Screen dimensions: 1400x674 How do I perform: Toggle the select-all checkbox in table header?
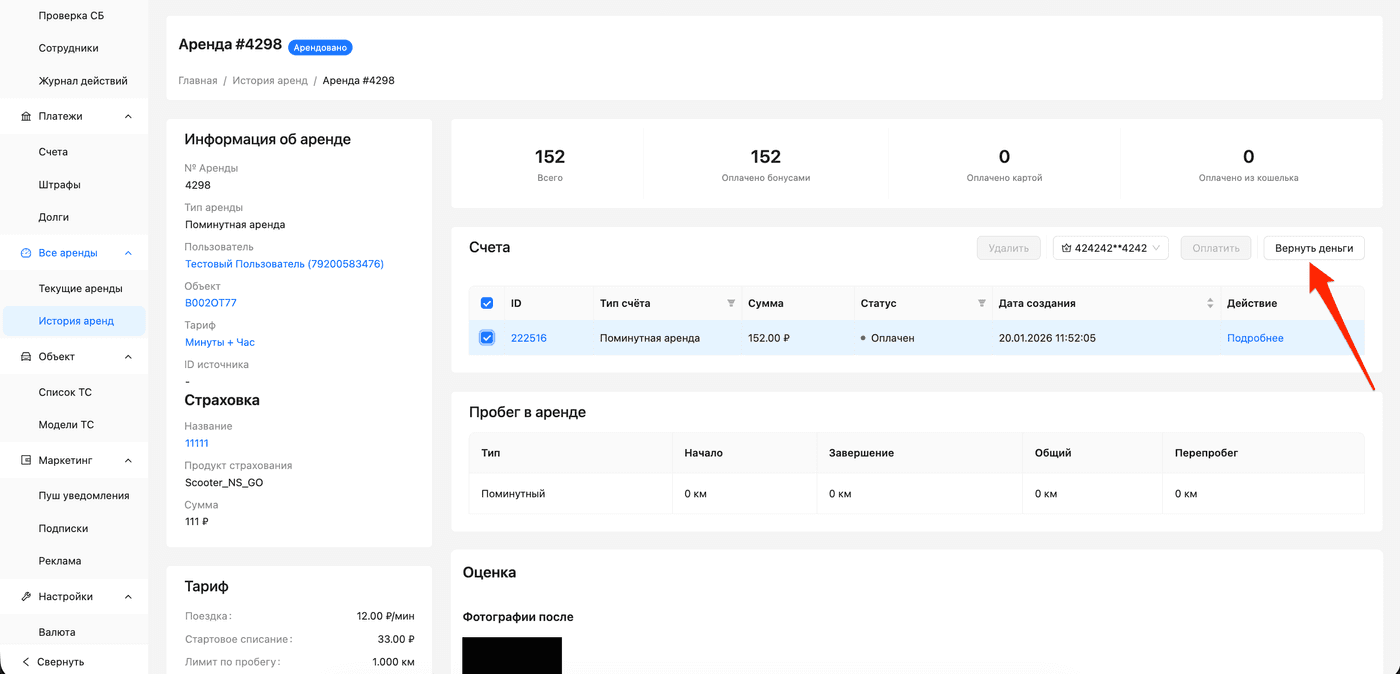[x=487, y=304]
